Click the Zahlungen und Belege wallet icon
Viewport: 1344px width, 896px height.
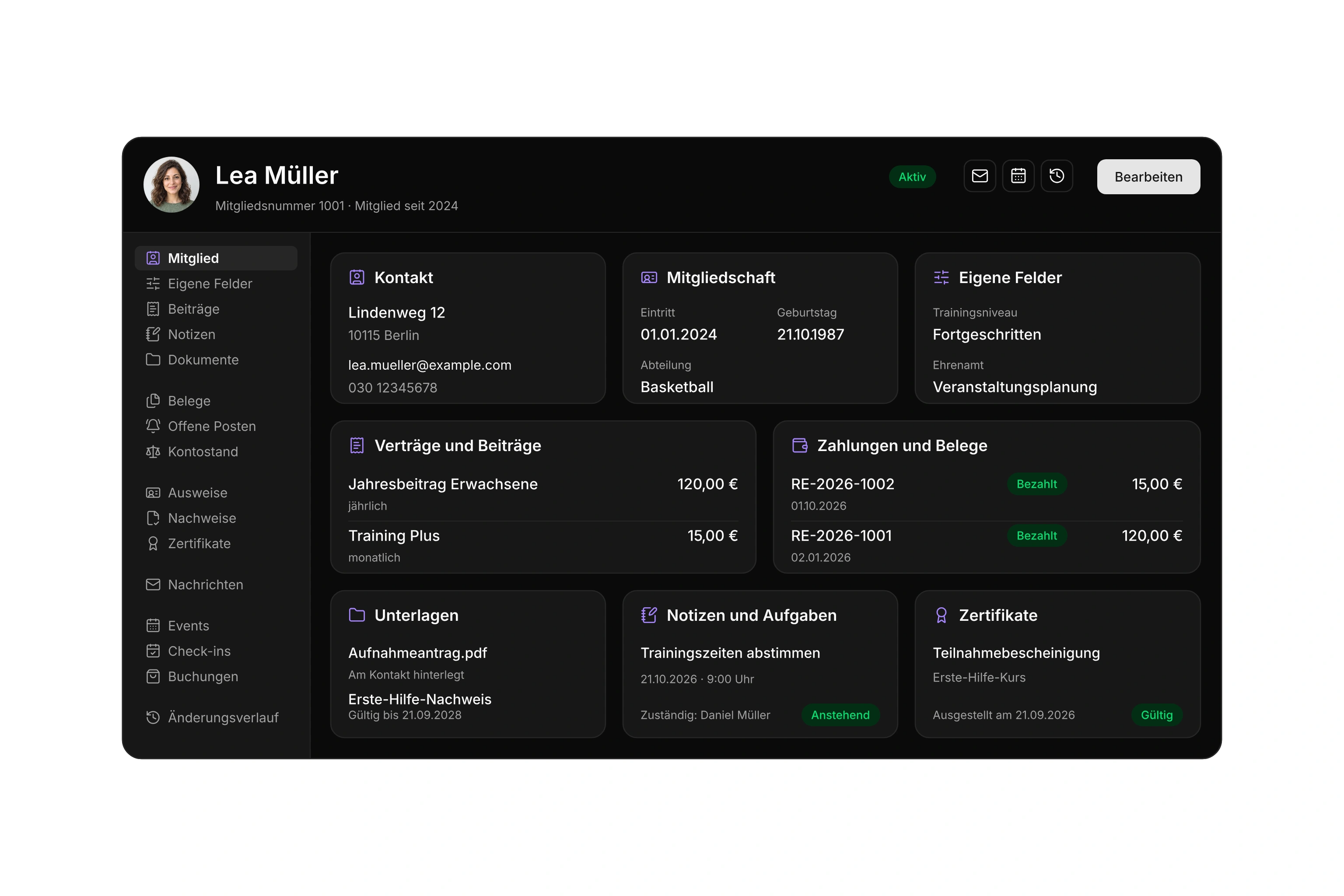(799, 445)
